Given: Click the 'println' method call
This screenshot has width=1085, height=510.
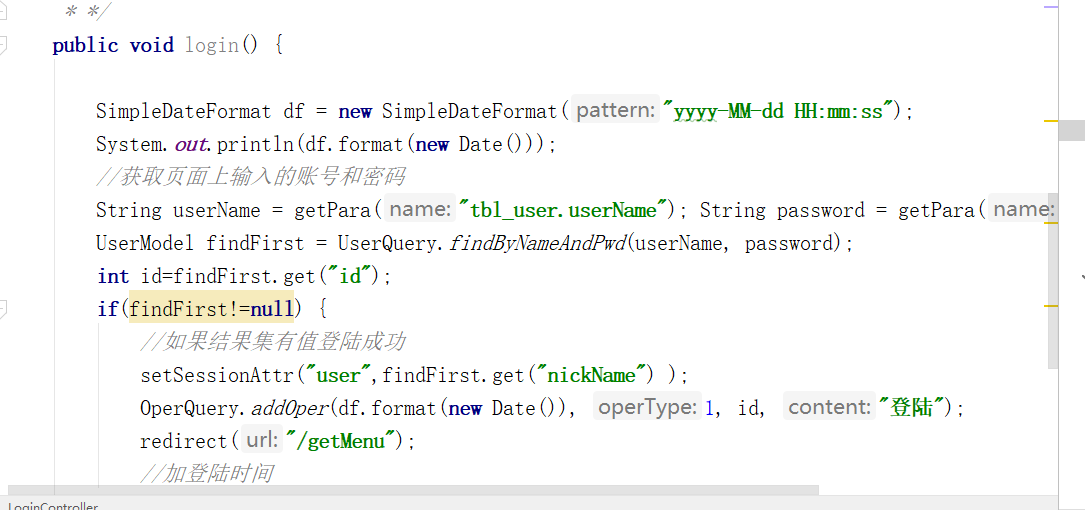Looking at the screenshot, I should (257, 145).
